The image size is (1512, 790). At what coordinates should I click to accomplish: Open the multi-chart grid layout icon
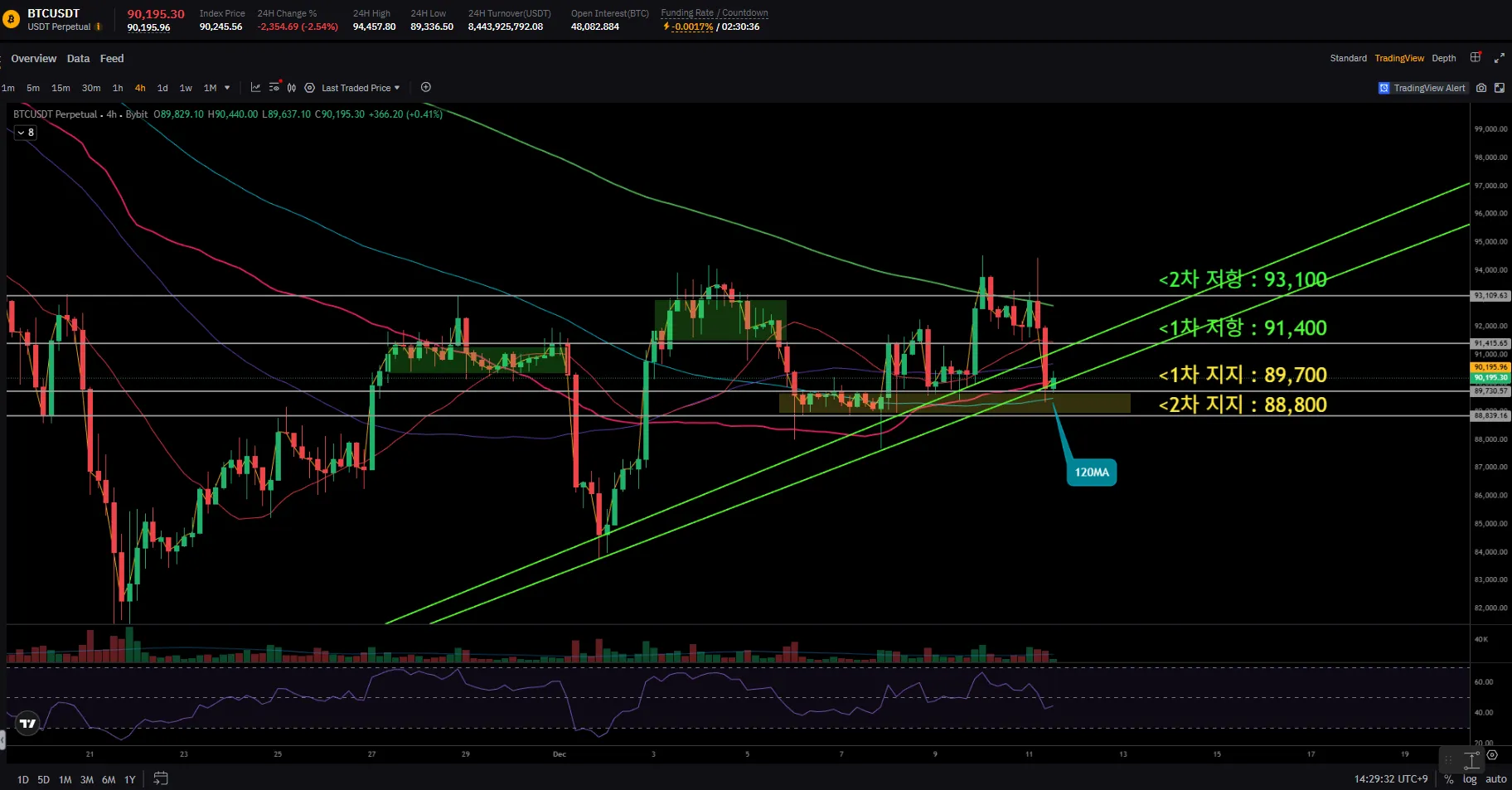(x=1476, y=58)
